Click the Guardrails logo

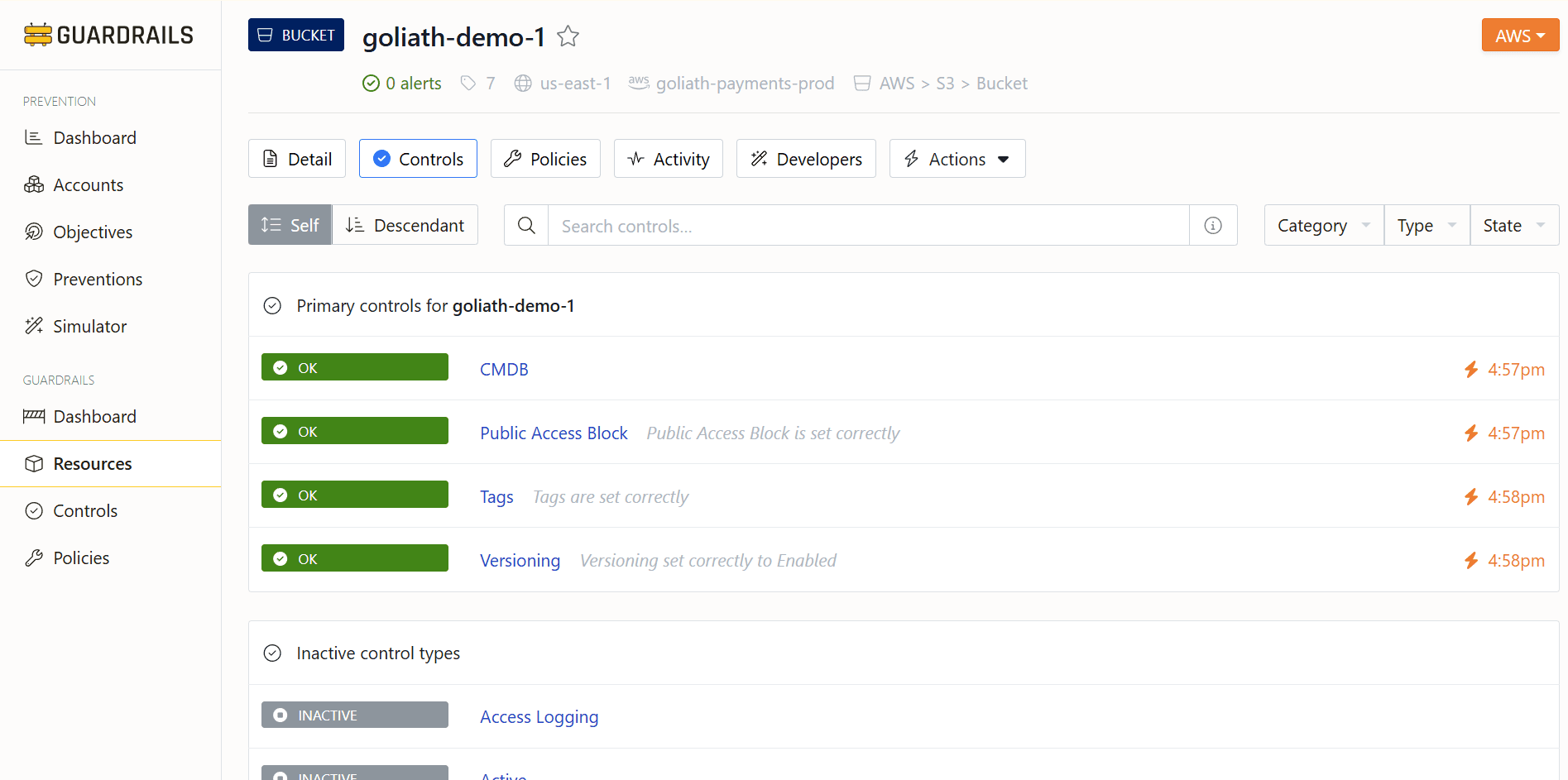(109, 35)
